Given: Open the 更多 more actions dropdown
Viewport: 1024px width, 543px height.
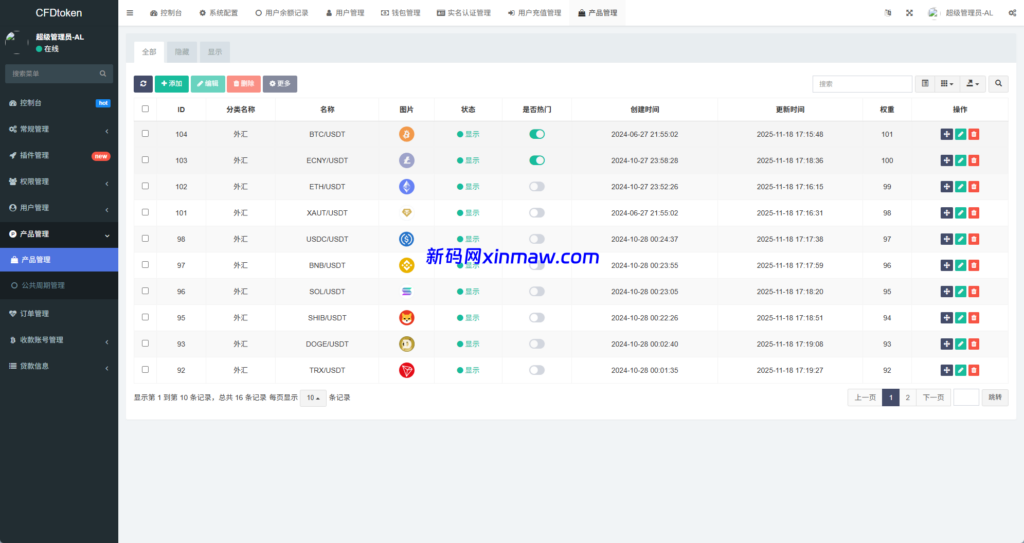Looking at the screenshot, I should 280,84.
